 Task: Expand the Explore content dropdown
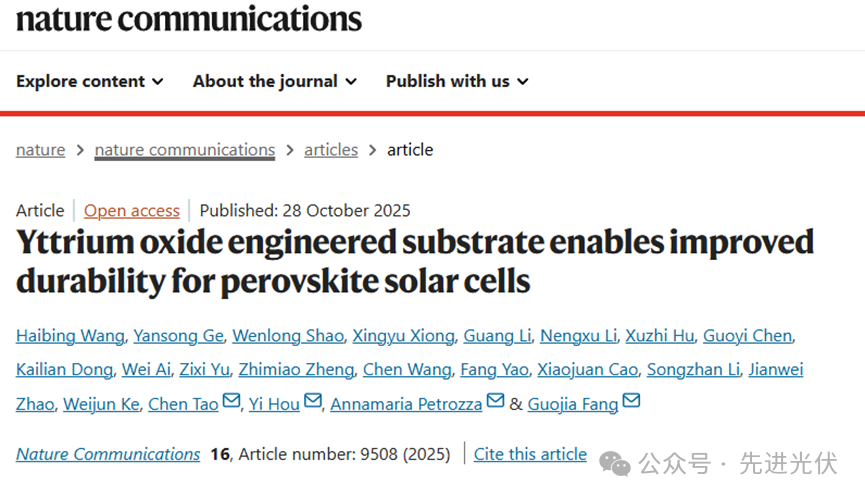click(90, 81)
